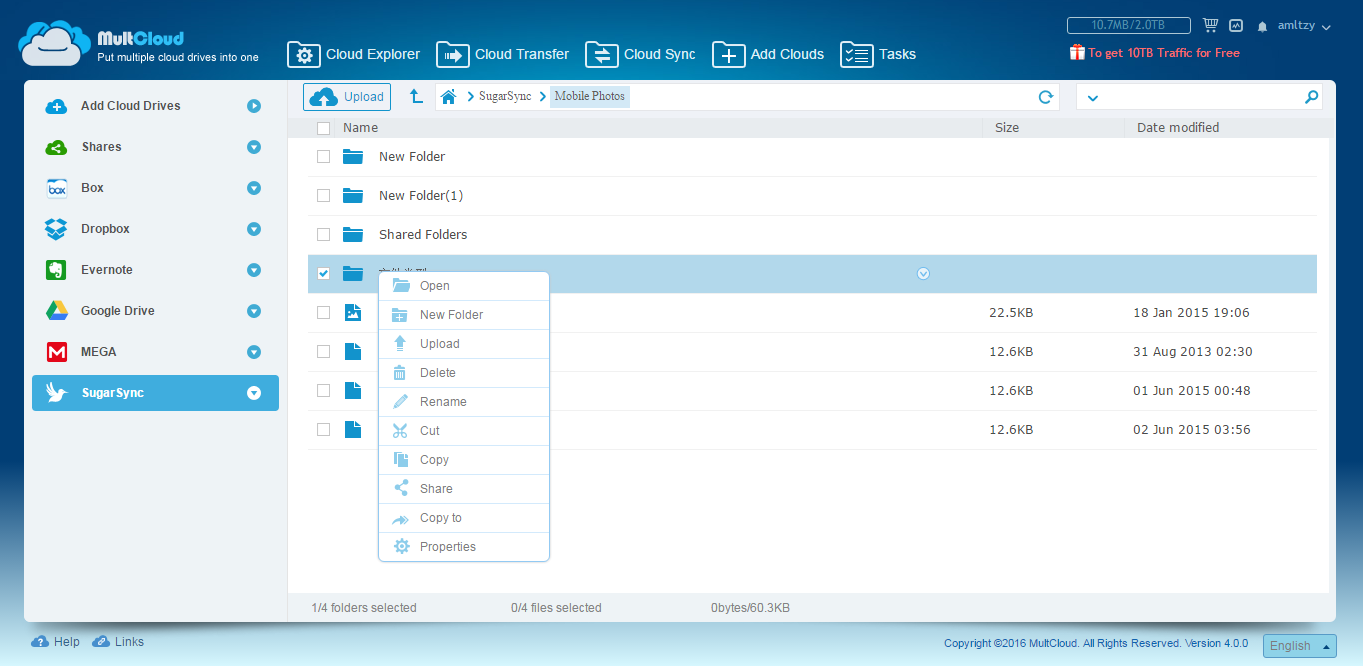Open Cloud Sync from top navigation
This screenshot has height=666, width=1363.
click(640, 55)
